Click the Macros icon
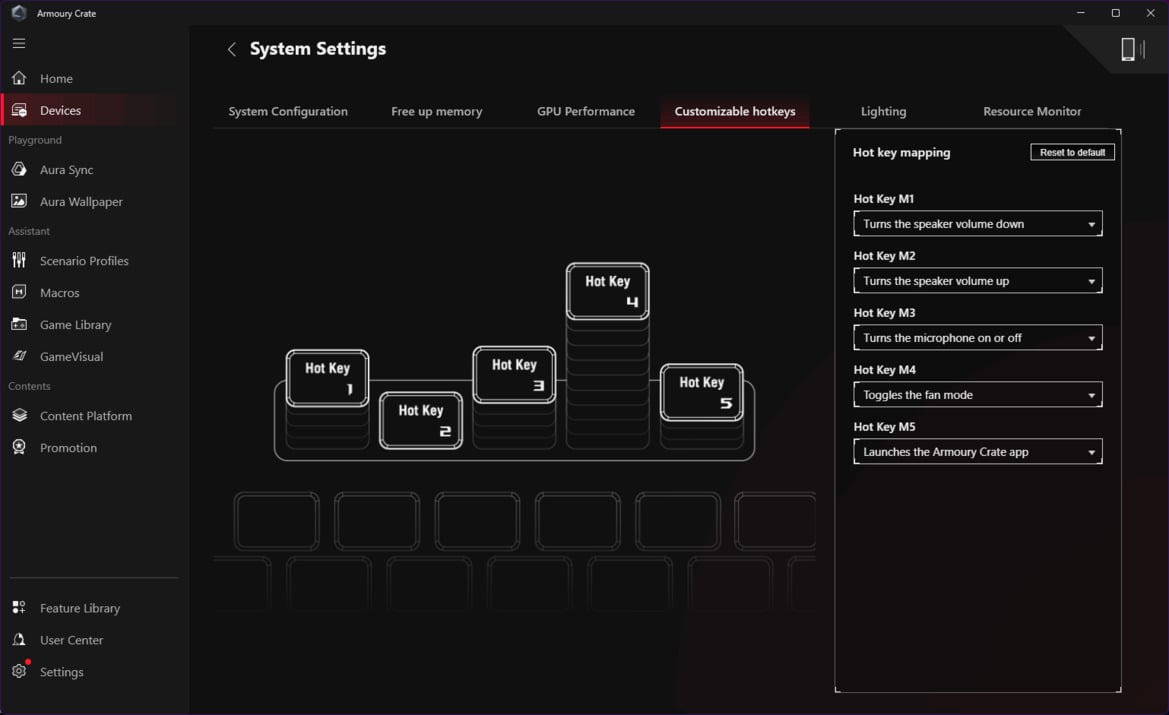 pyautogui.click(x=19, y=292)
